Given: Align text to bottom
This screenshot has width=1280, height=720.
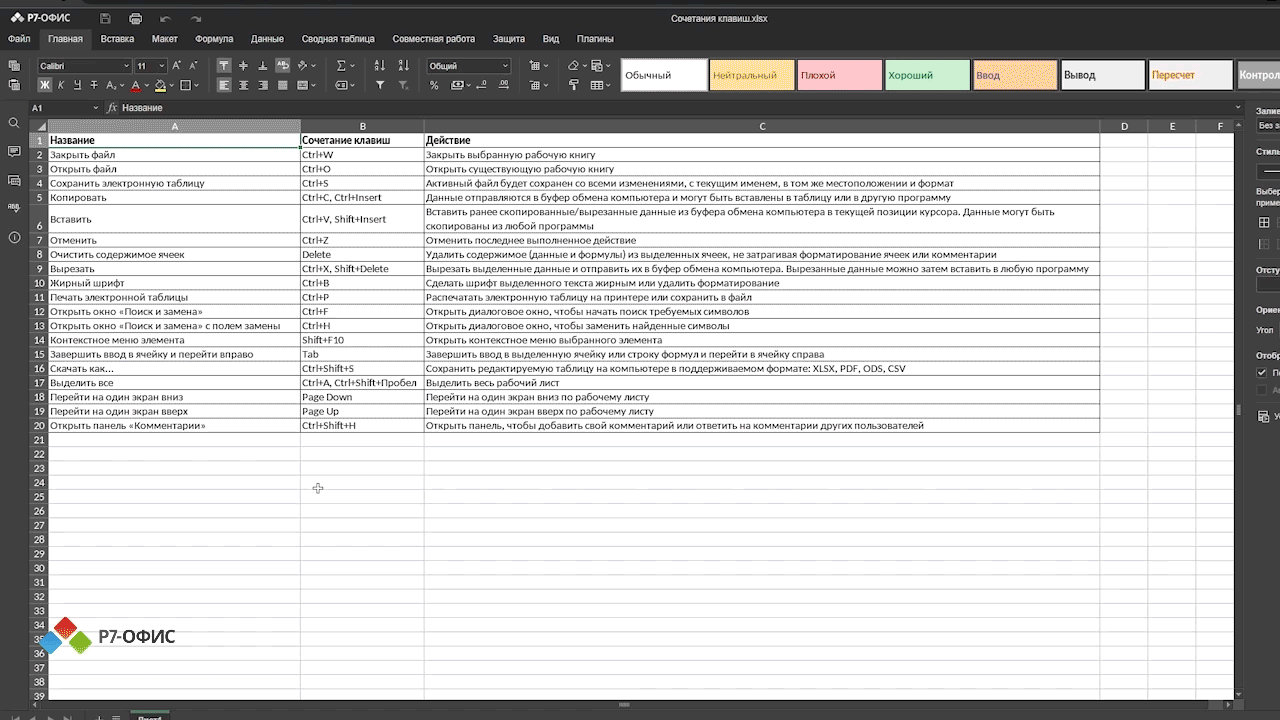Looking at the screenshot, I should (x=262, y=65).
